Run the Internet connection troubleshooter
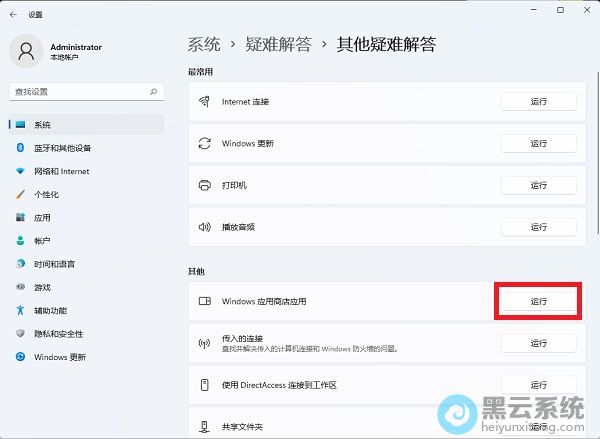Screen dimensions: 600x439 click(538, 102)
